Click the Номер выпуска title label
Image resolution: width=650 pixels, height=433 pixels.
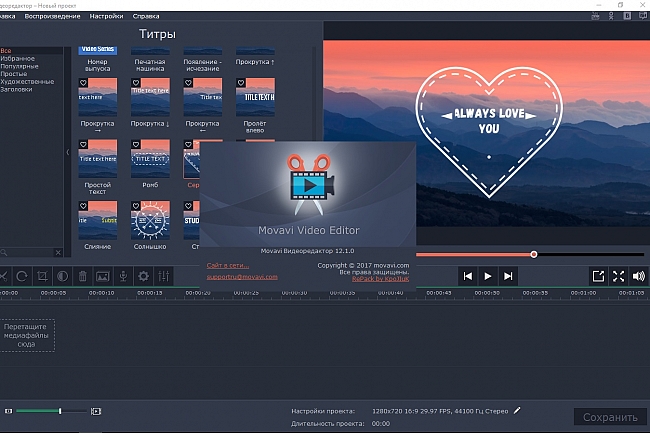click(97, 65)
